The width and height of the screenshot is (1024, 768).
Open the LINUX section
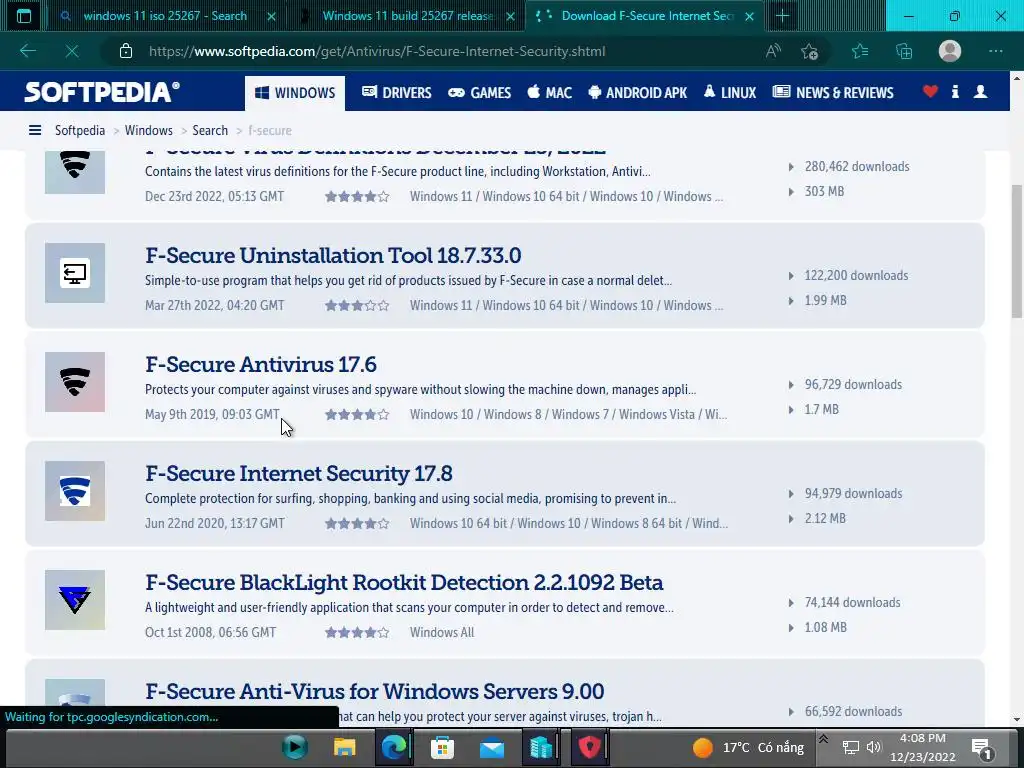point(729,93)
